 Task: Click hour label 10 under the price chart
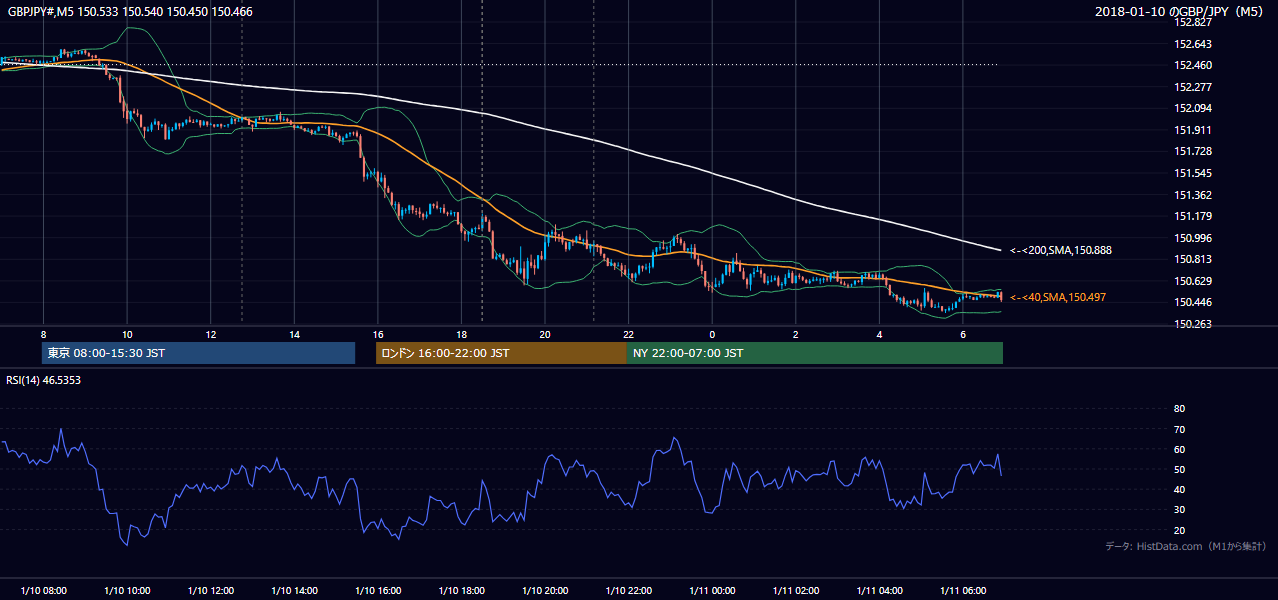pos(127,334)
